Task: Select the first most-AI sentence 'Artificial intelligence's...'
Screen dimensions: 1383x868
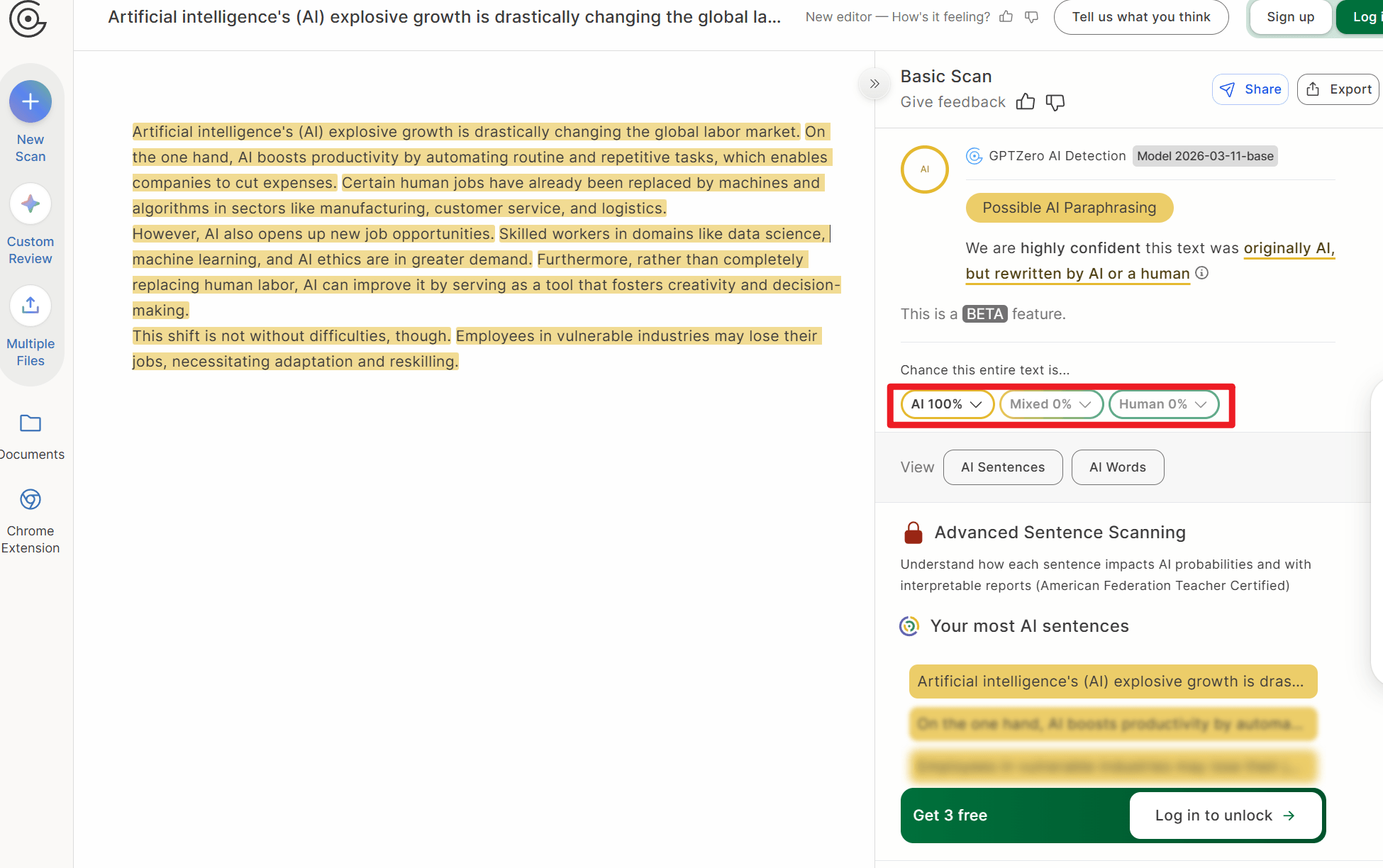Action: click(x=1113, y=681)
